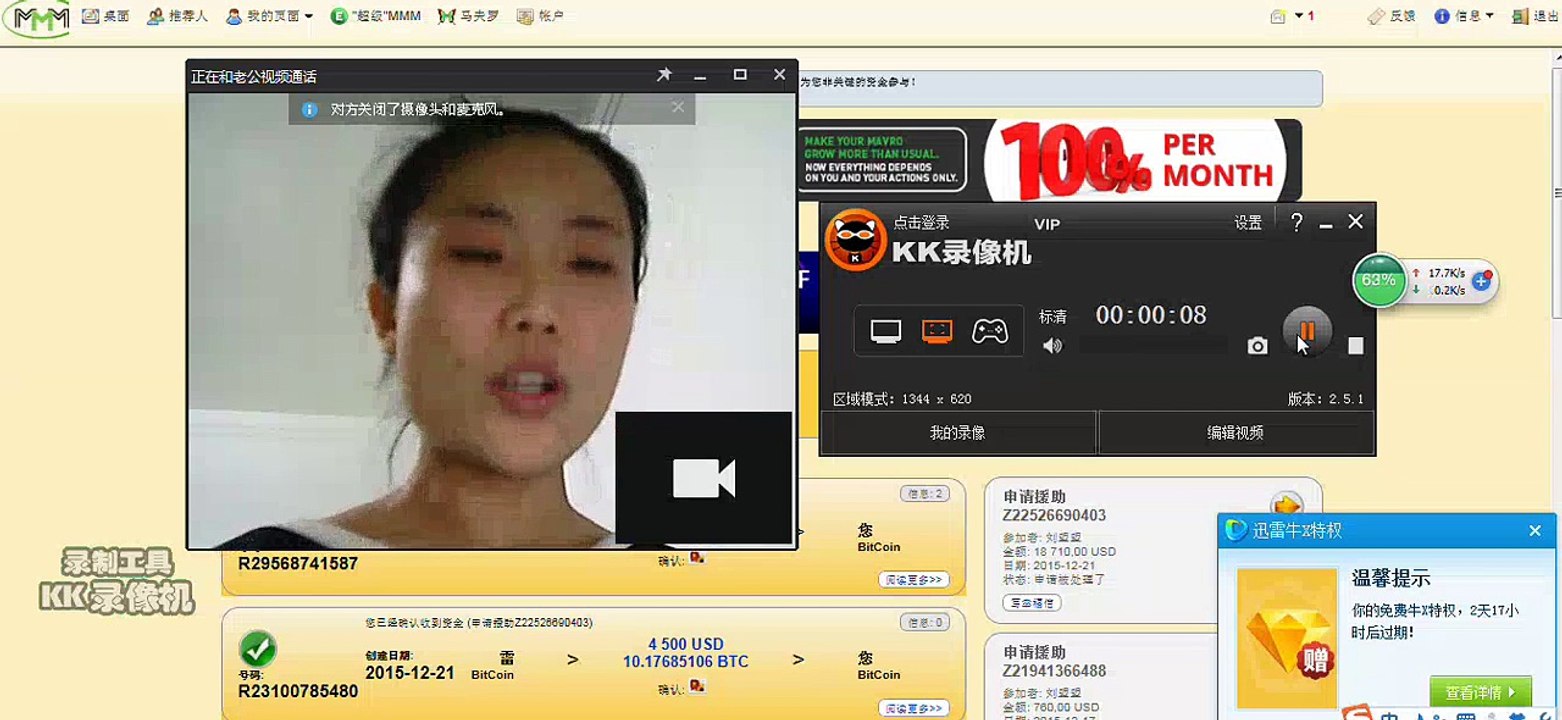Click the volume level bar in KK recorder

(1153, 346)
